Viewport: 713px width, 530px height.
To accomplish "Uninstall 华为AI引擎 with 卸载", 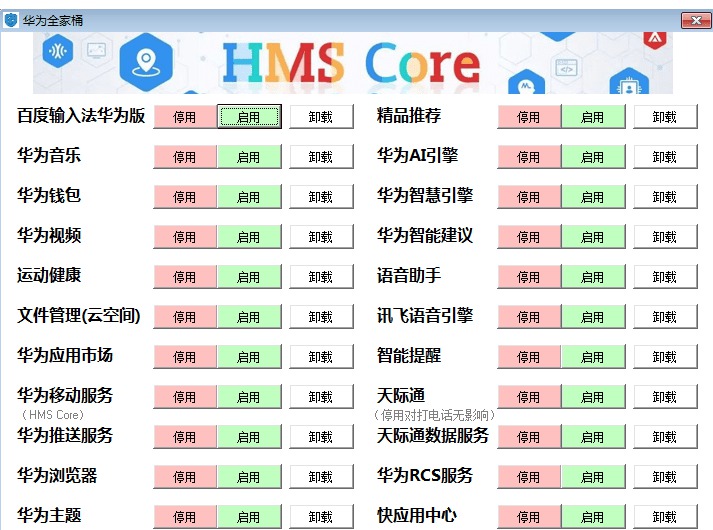I will click(x=665, y=157).
